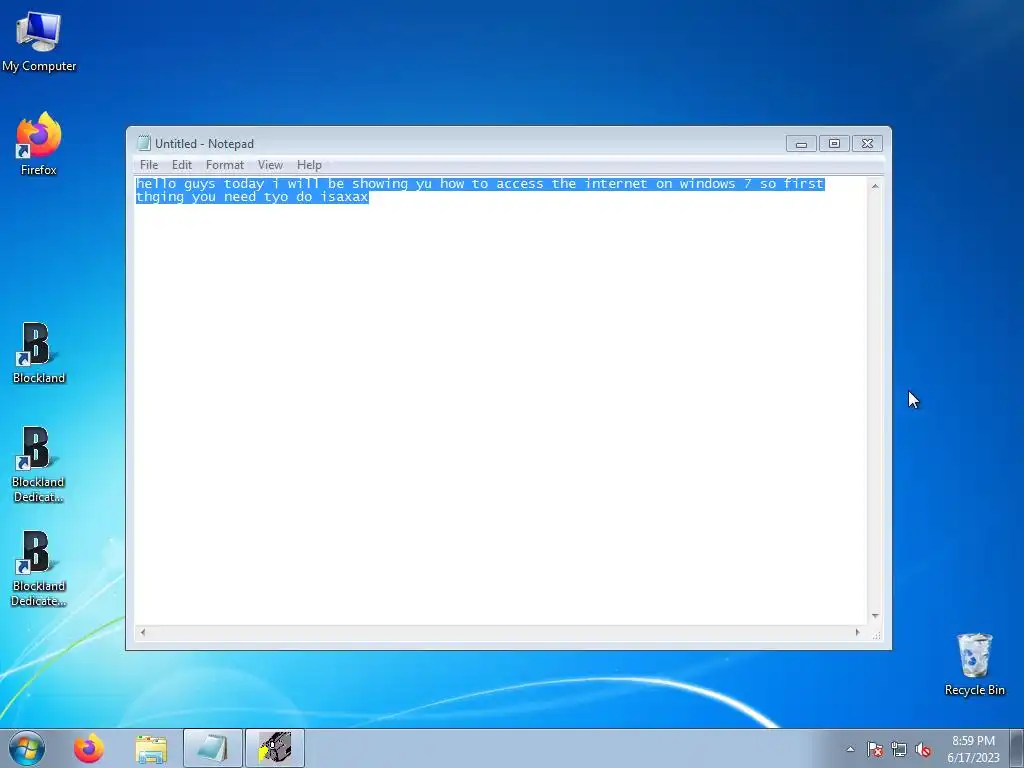Open My Computer desktop icon
The width and height of the screenshot is (1024, 768).
tap(39, 40)
